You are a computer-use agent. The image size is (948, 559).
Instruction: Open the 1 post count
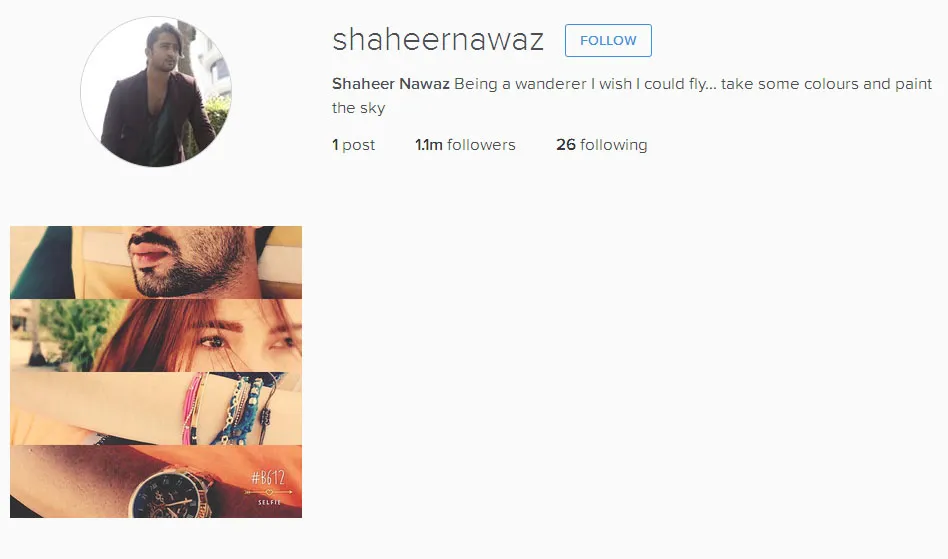coord(354,145)
